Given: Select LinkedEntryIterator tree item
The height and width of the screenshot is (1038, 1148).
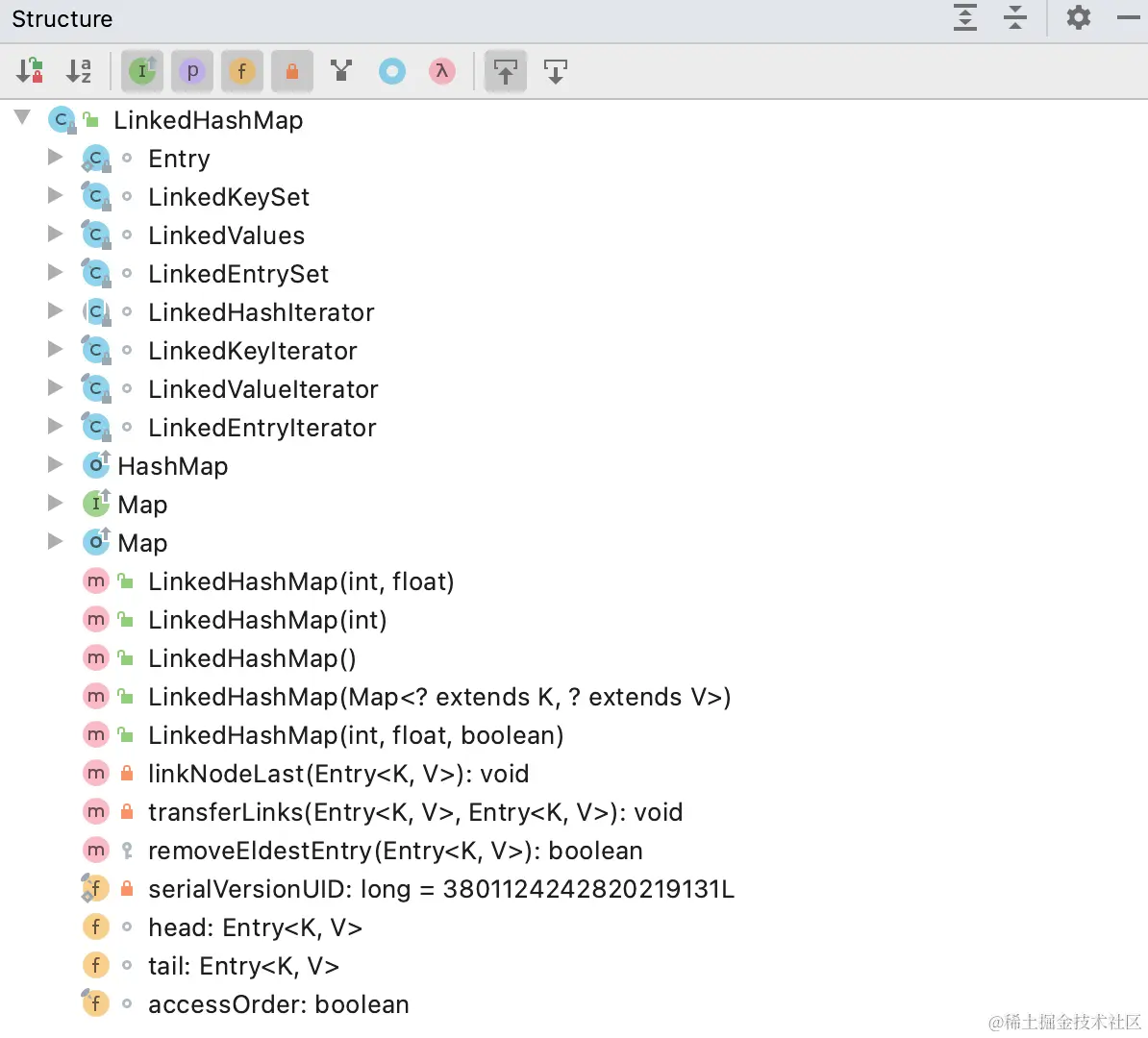Looking at the screenshot, I should [x=262, y=428].
